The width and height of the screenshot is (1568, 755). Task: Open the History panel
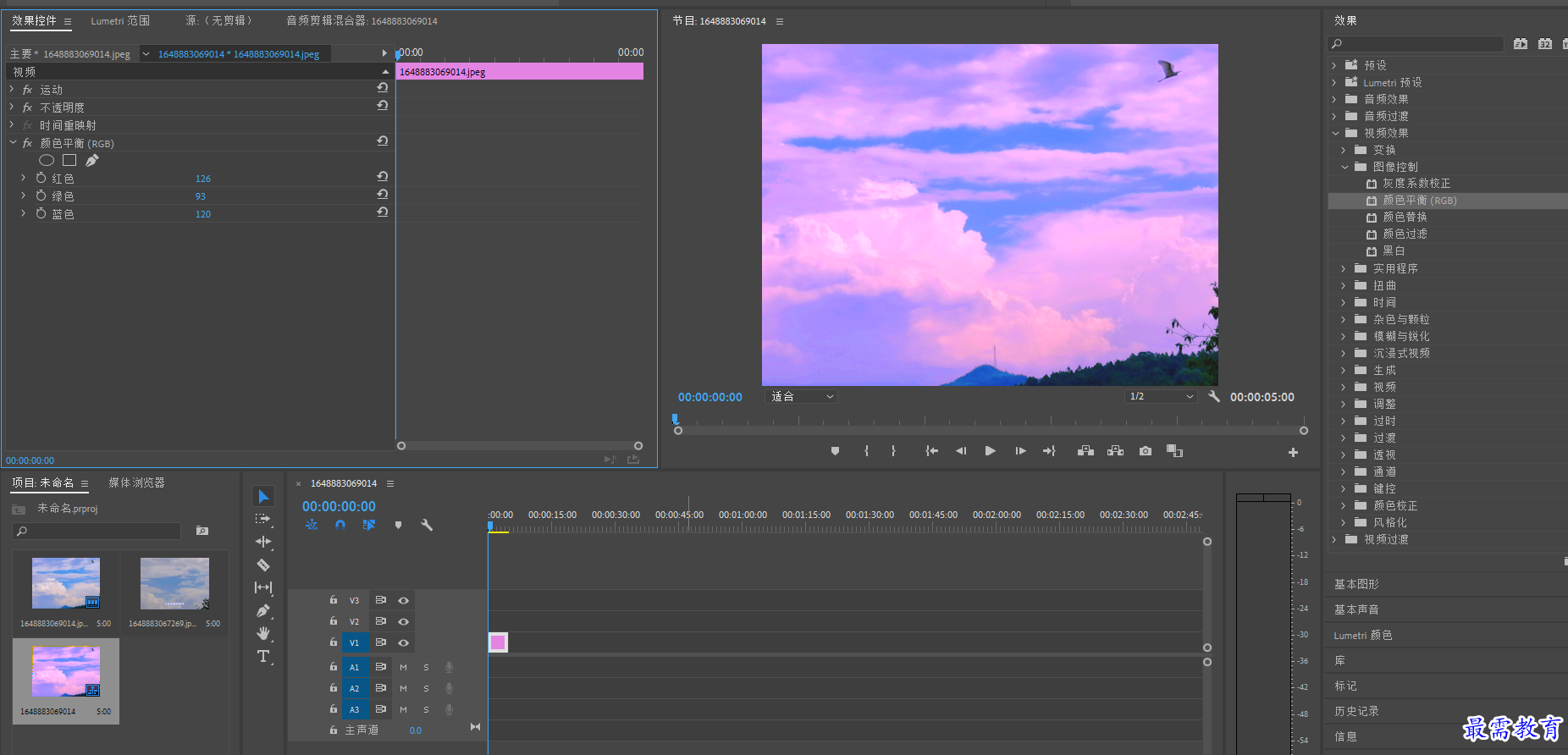pos(1356,711)
